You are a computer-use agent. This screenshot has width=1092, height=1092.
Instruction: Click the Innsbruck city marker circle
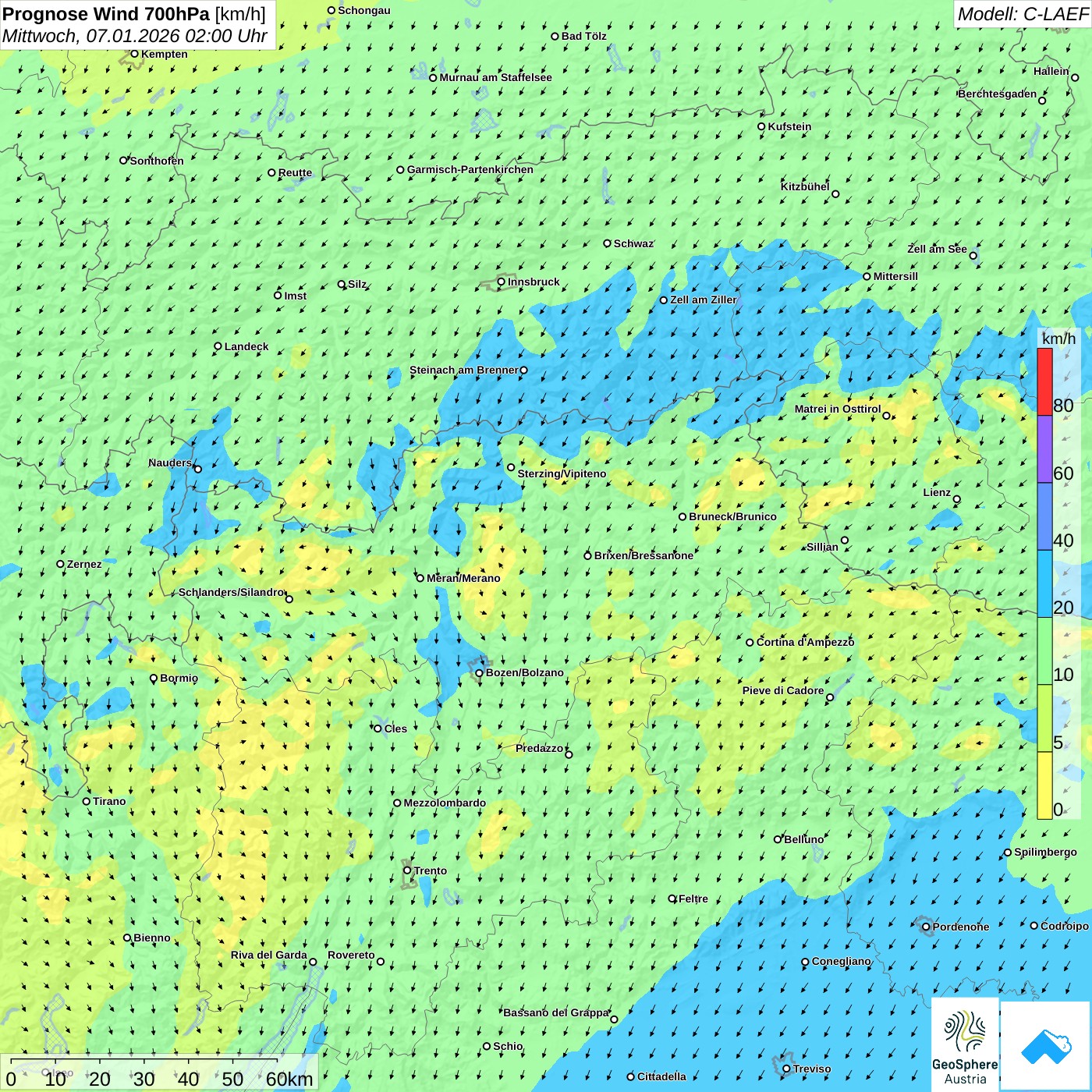tap(502, 282)
